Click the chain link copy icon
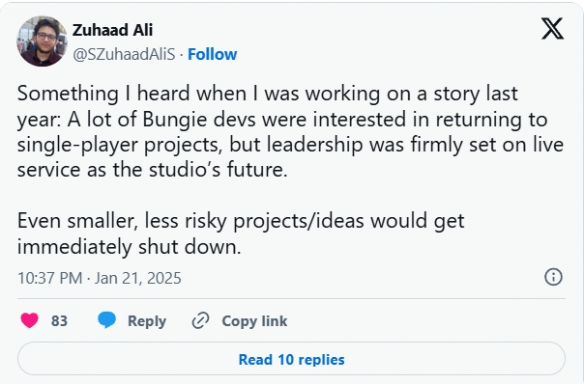The image size is (584, 384). [x=200, y=321]
